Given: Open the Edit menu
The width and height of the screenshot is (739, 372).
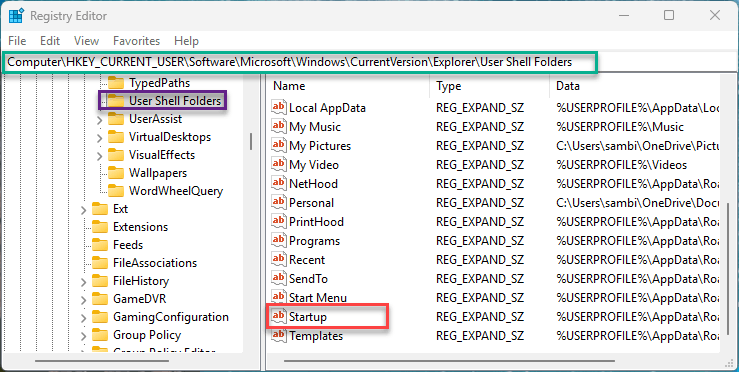Looking at the screenshot, I should tap(50, 41).
